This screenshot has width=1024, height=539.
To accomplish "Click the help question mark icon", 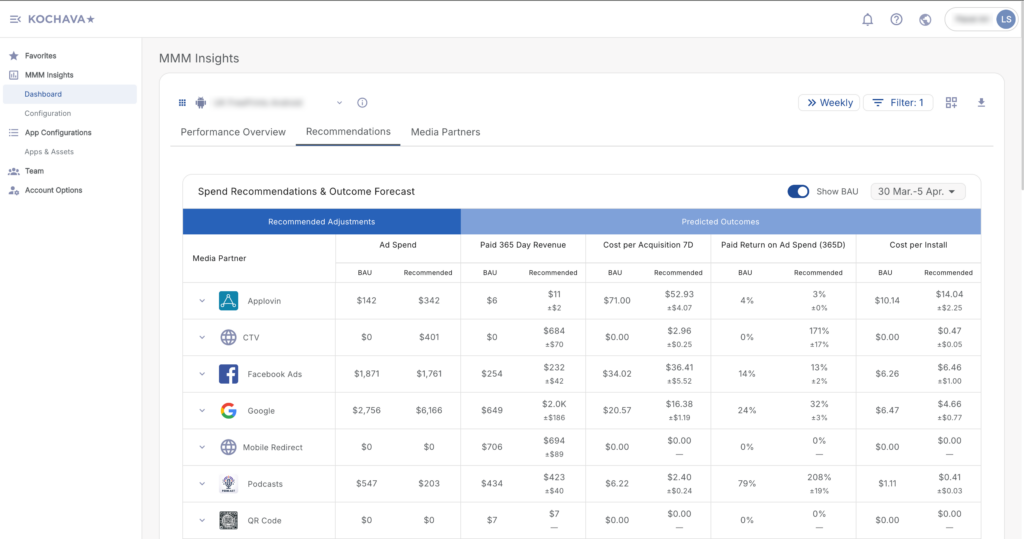I will [896, 19].
